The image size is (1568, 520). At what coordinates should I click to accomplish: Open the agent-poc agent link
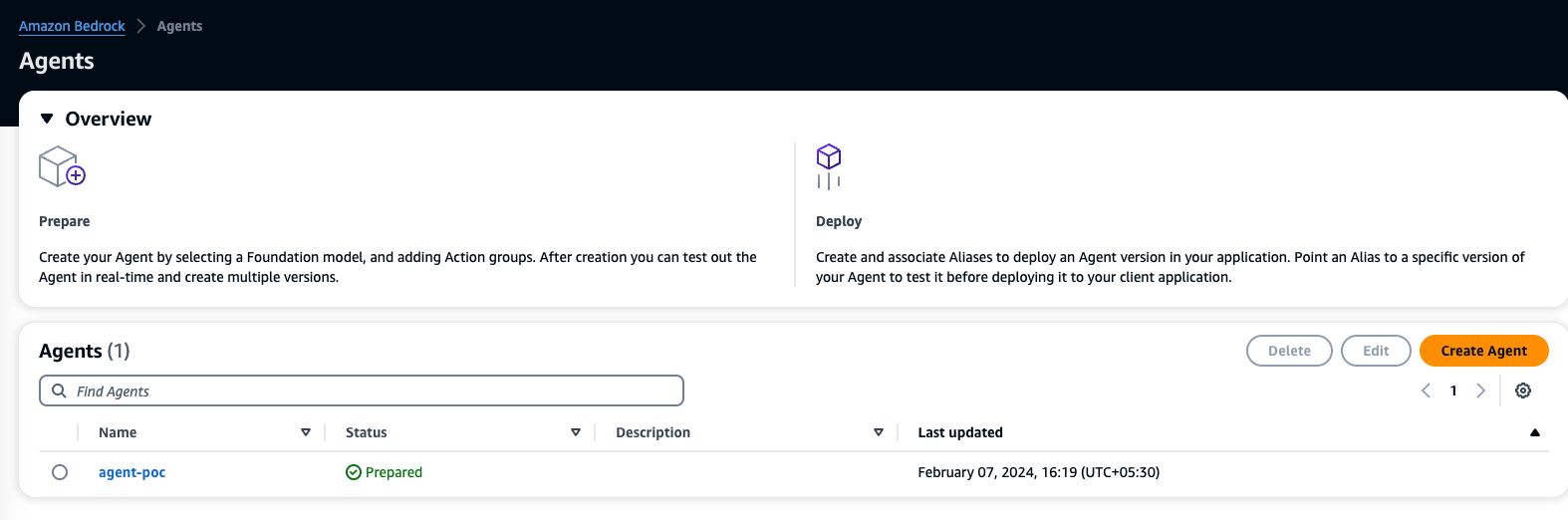131,472
